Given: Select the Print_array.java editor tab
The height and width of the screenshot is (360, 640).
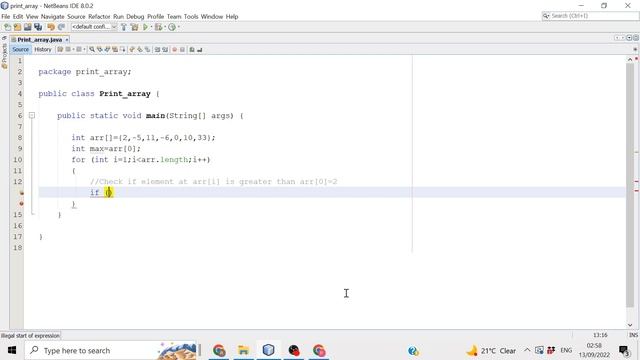Looking at the screenshot, I should 39,40.
